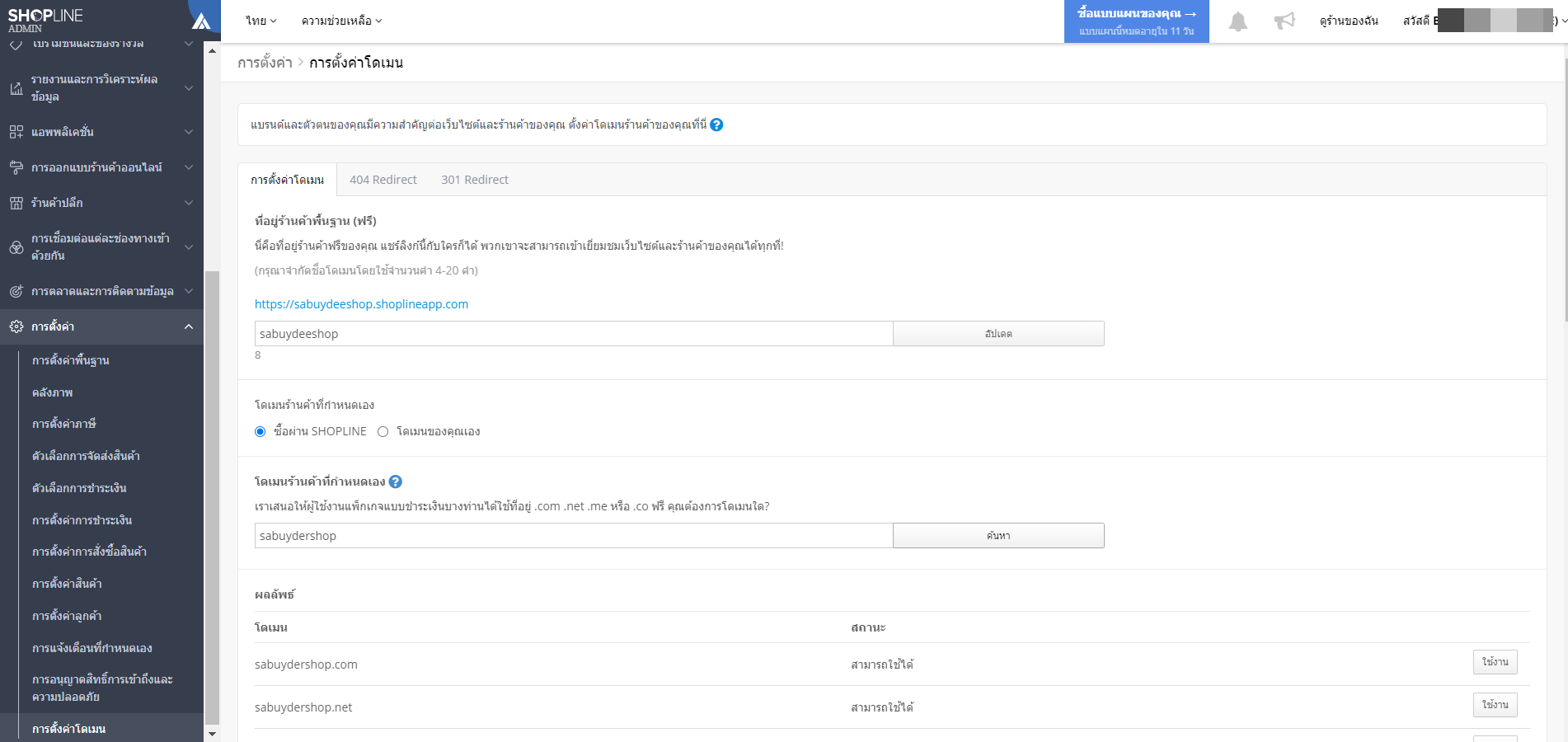Open การตั้งค่าพื้นฐาน in the sidebar
Image resolution: width=1568 pixels, height=742 pixels.
[71, 360]
